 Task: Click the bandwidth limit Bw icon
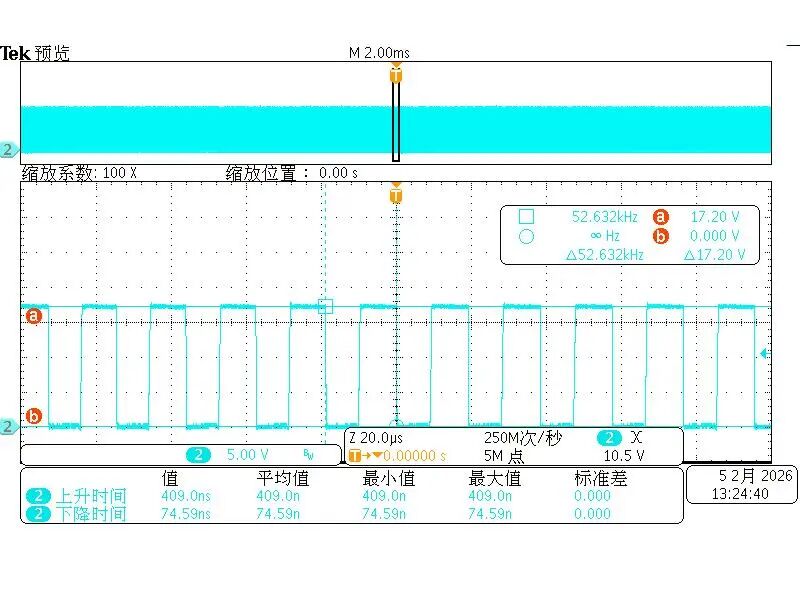pyautogui.click(x=309, y=454)
